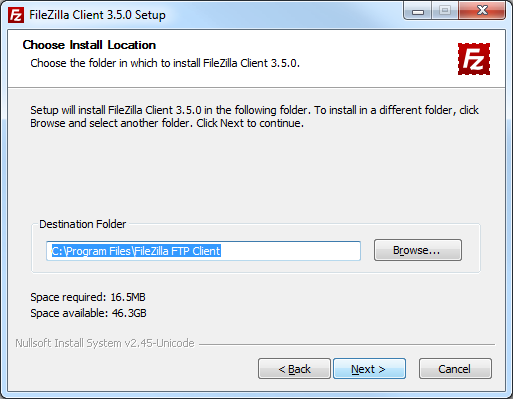Click the disabled maximize button in the title bar

click(x=445, y=11)
